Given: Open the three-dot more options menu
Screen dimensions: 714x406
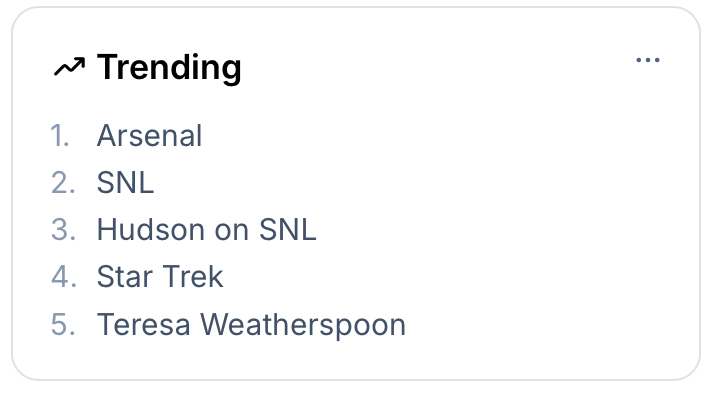Looking at the screenshot, I should click(x=648, y=61).
